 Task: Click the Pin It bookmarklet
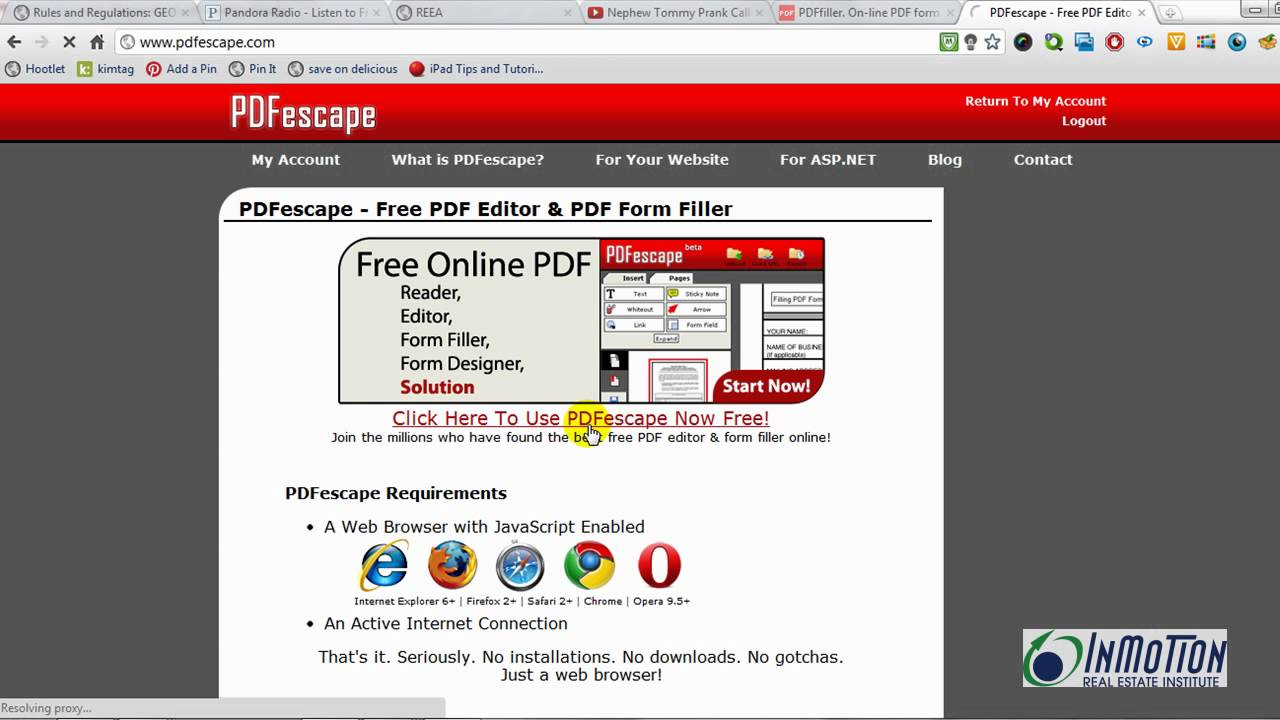253,69
